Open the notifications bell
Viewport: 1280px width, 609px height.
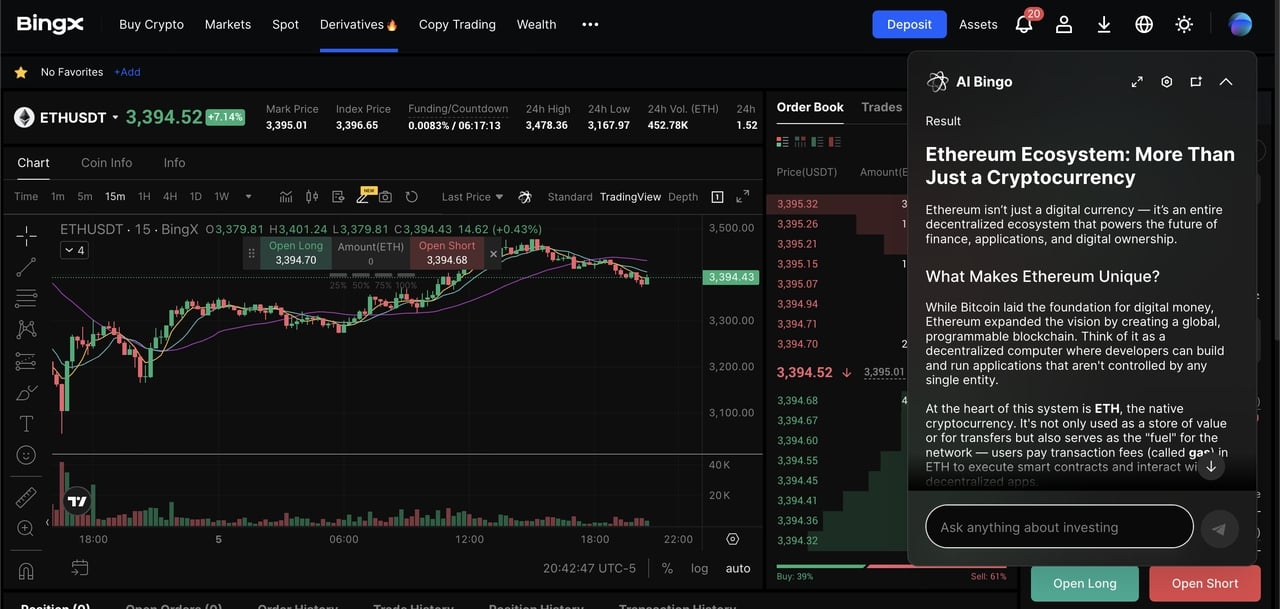pyautogui.click(x=1024, y=25)
